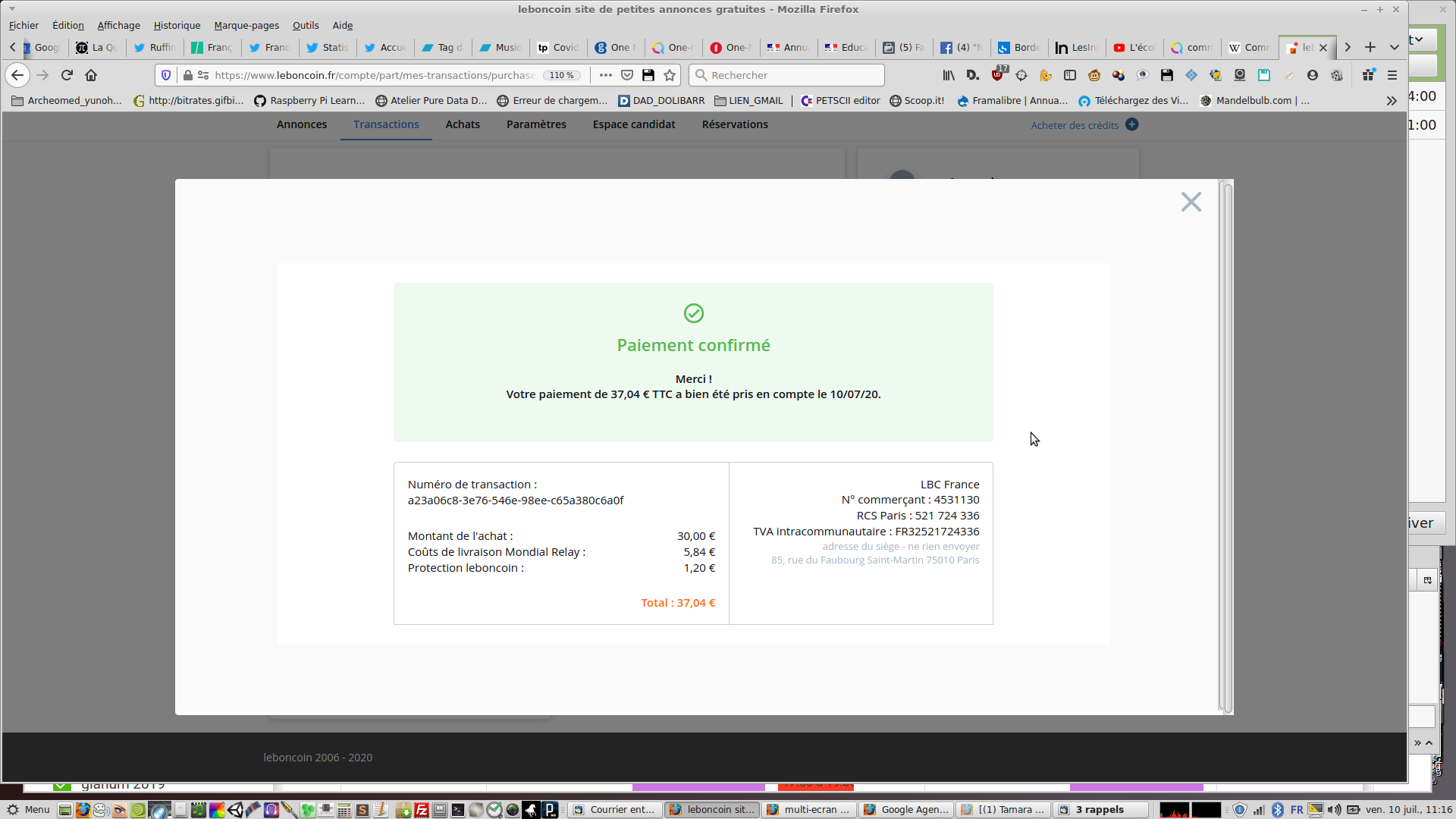The height and width of the screenshot is (819, 1456).
Task: Open the Firefox library icon
Action: click(949, 75)
